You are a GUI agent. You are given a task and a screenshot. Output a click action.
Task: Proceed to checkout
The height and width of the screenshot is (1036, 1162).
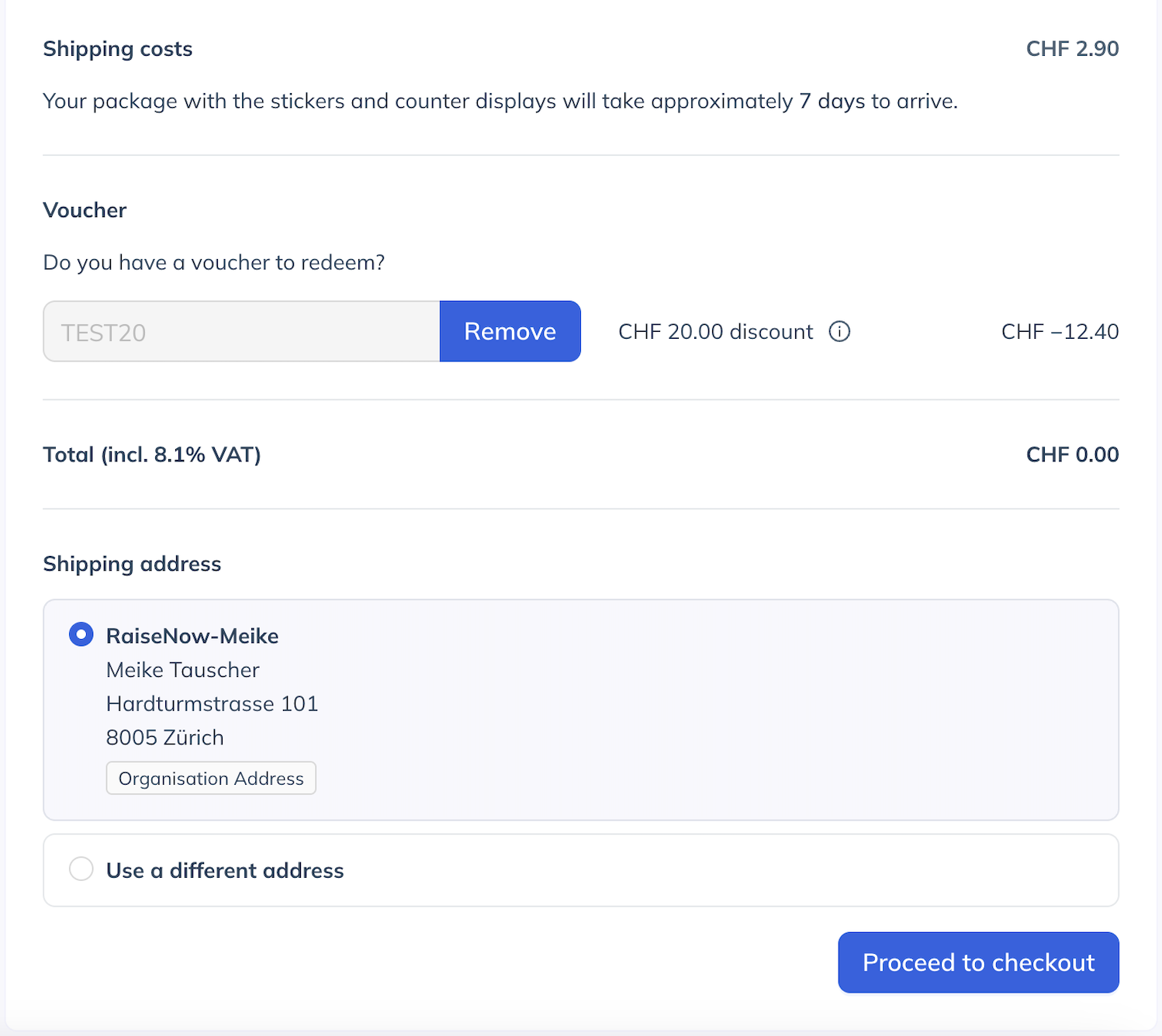click(x=978, y=962)
